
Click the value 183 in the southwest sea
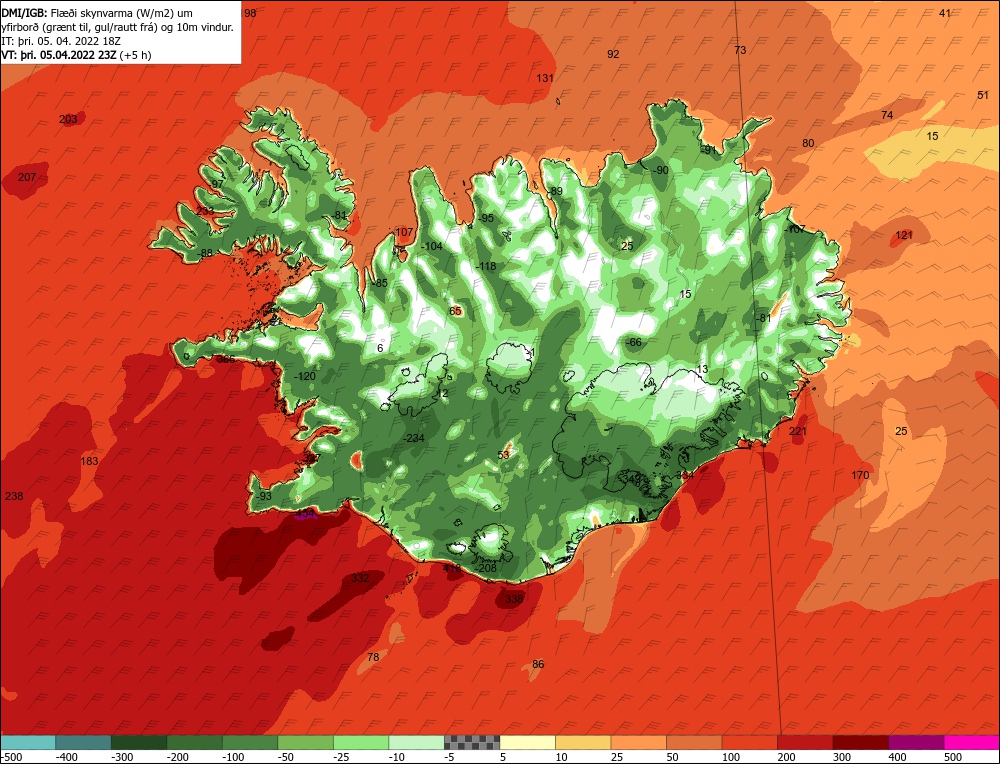[89, 461]
